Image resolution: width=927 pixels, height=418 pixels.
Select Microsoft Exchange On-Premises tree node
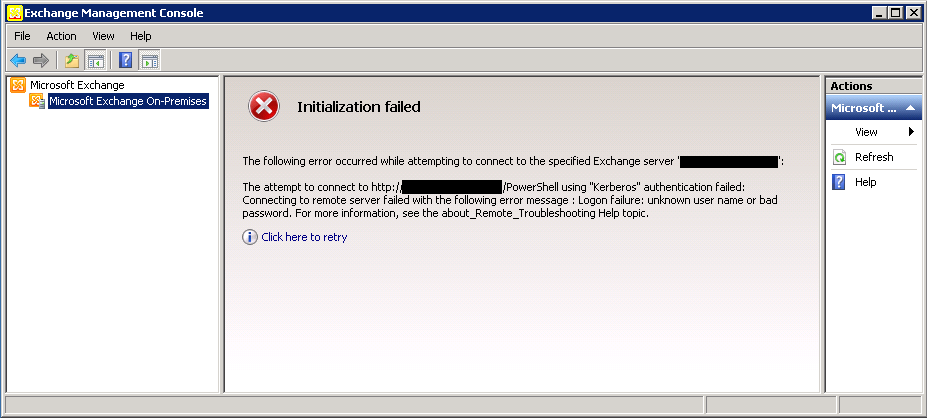click(x=127, y=101)
